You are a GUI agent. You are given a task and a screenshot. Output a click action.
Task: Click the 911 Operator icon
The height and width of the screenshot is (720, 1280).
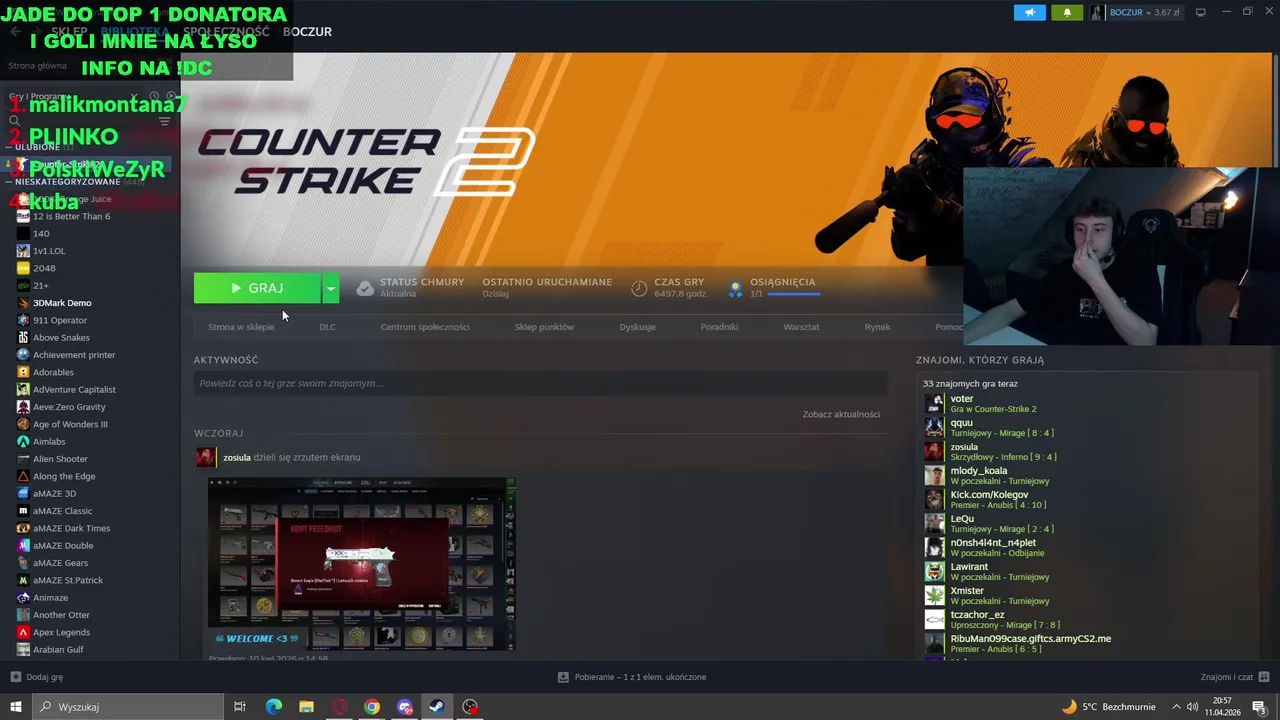coord(23,320)
